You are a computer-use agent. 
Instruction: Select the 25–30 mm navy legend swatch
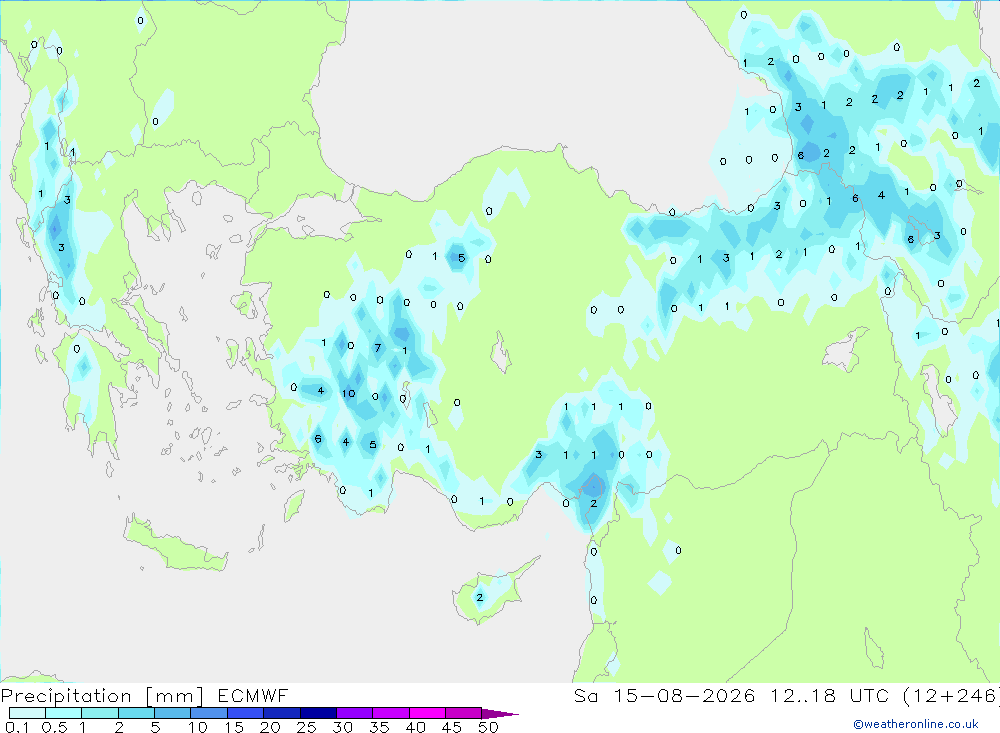point(318,713)
